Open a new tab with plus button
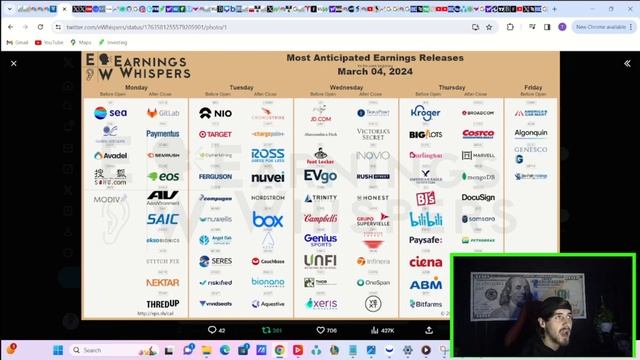 tap(554, 9)
